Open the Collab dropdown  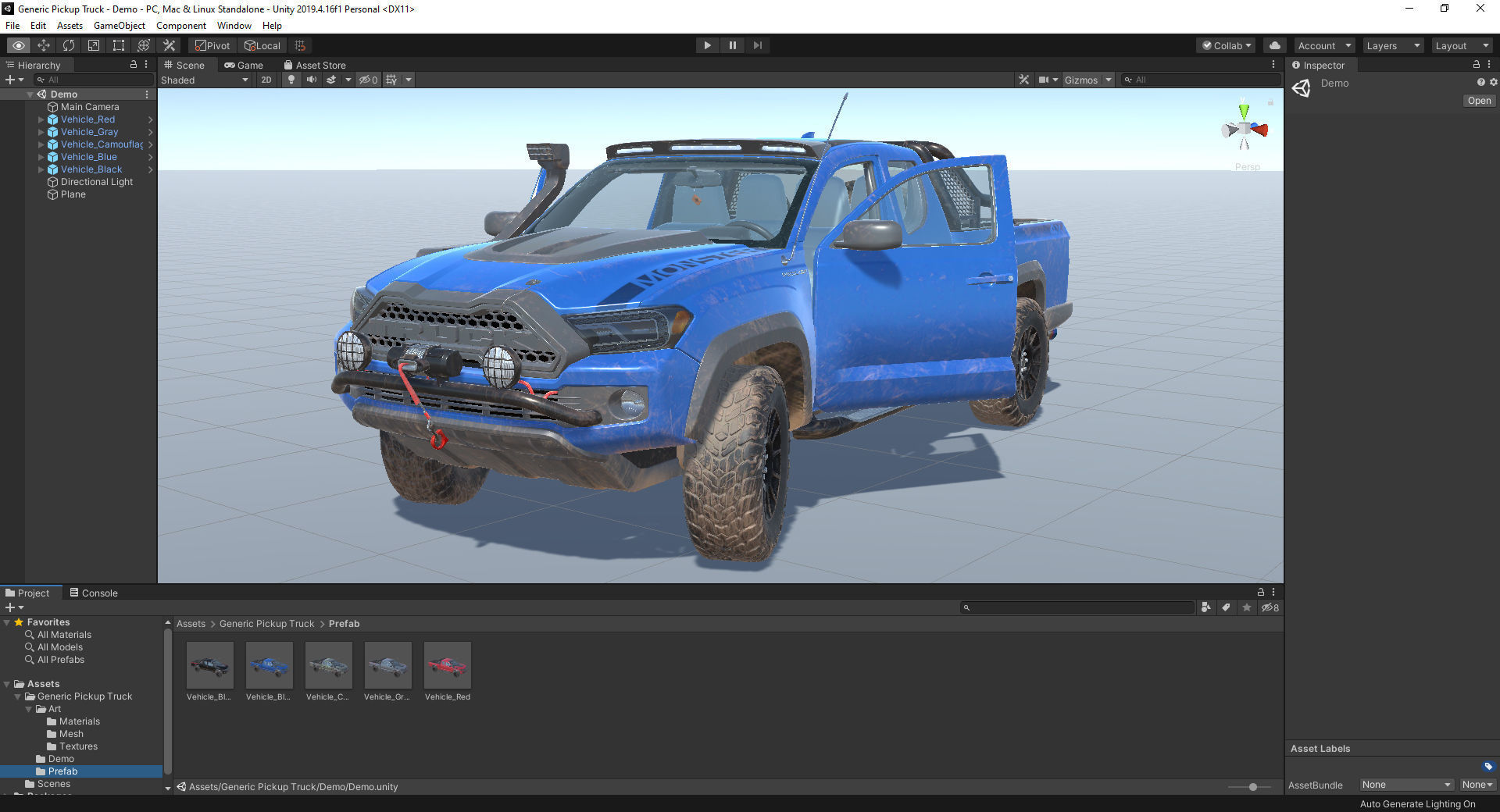[1226, 45]
